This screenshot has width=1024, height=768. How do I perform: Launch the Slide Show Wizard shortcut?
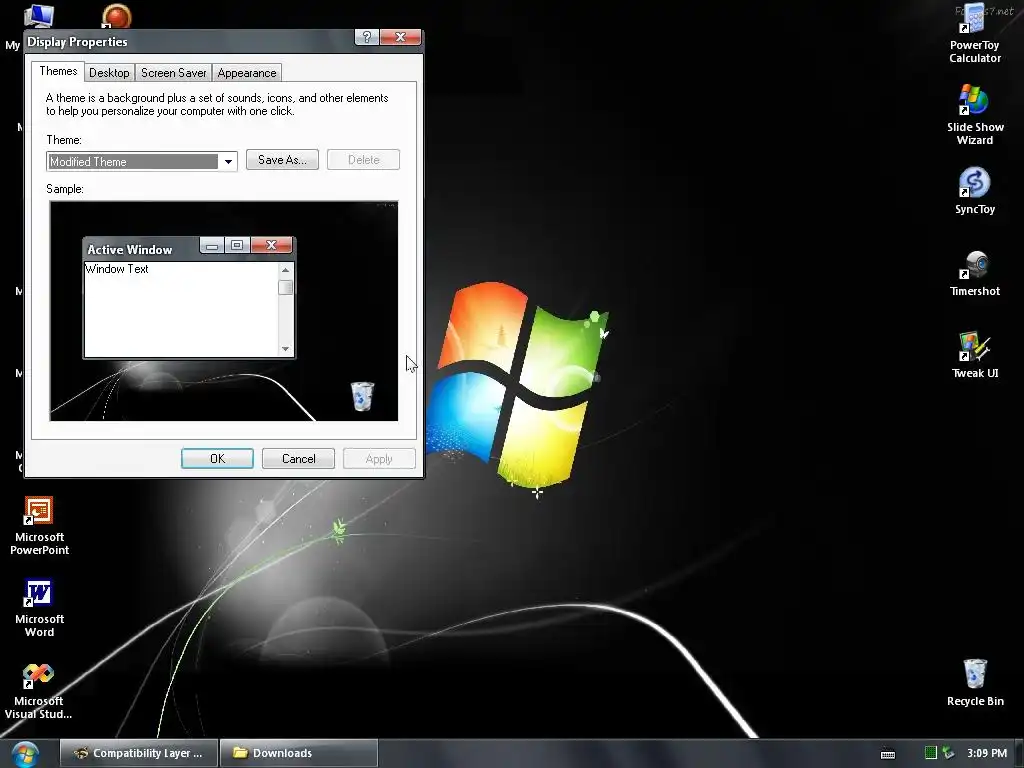[x=974, y=114]
